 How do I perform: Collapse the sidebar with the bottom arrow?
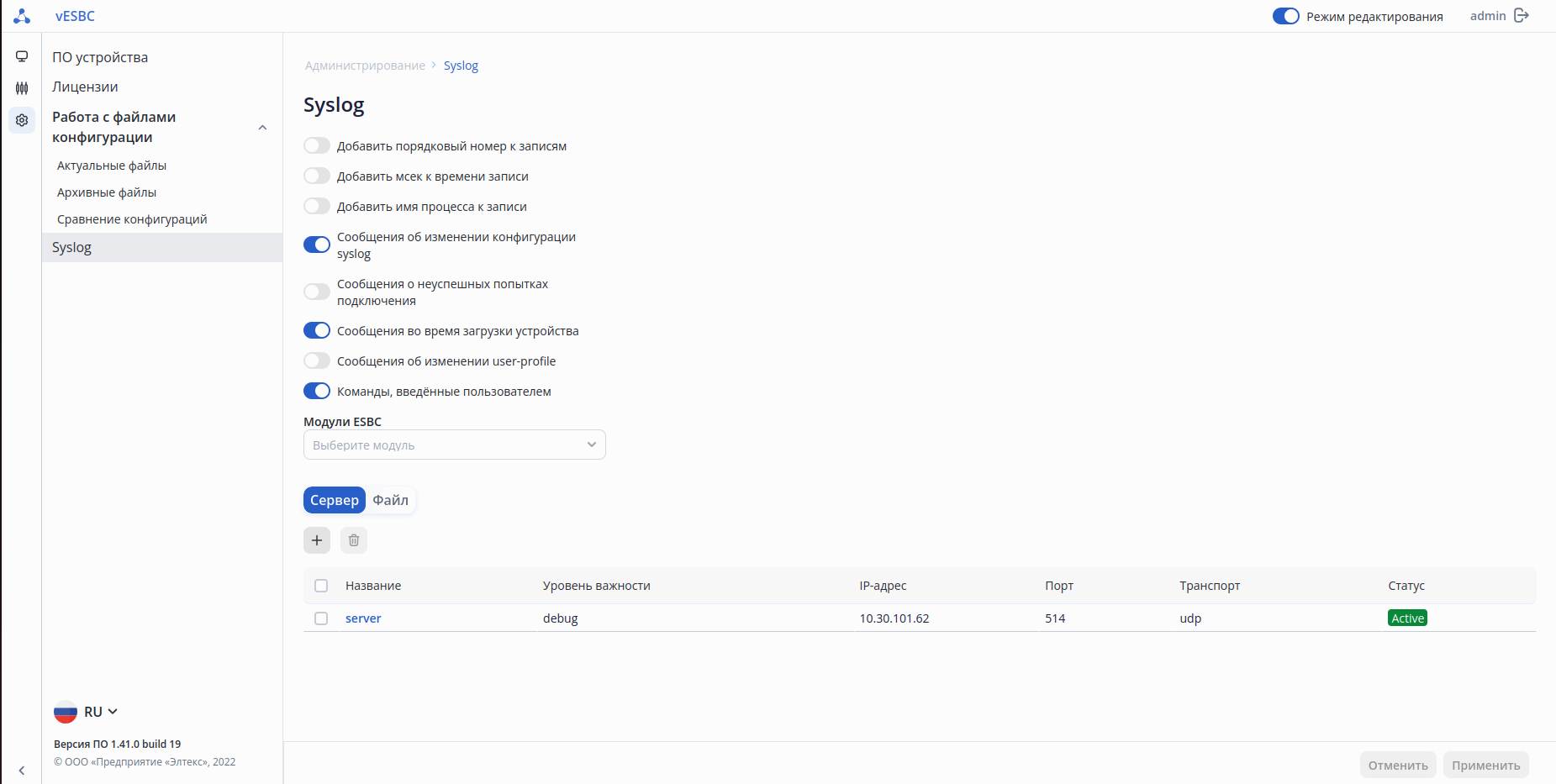pos(22,771)
